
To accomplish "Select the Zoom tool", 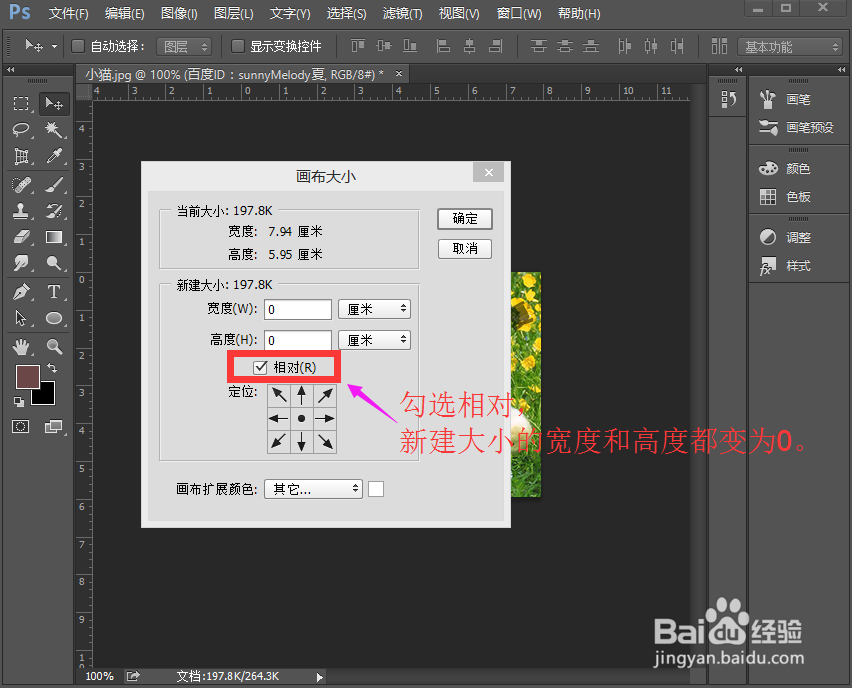I will [x=54, y=346].
